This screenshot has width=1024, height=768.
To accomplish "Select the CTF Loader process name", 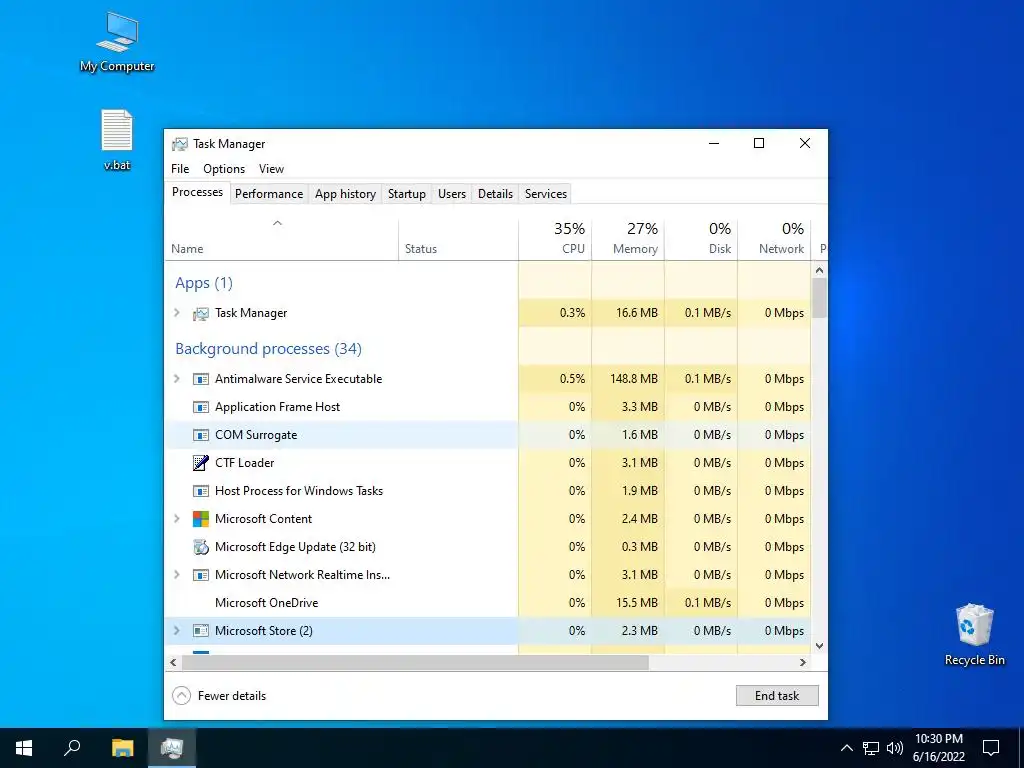I will click(244, 463).
